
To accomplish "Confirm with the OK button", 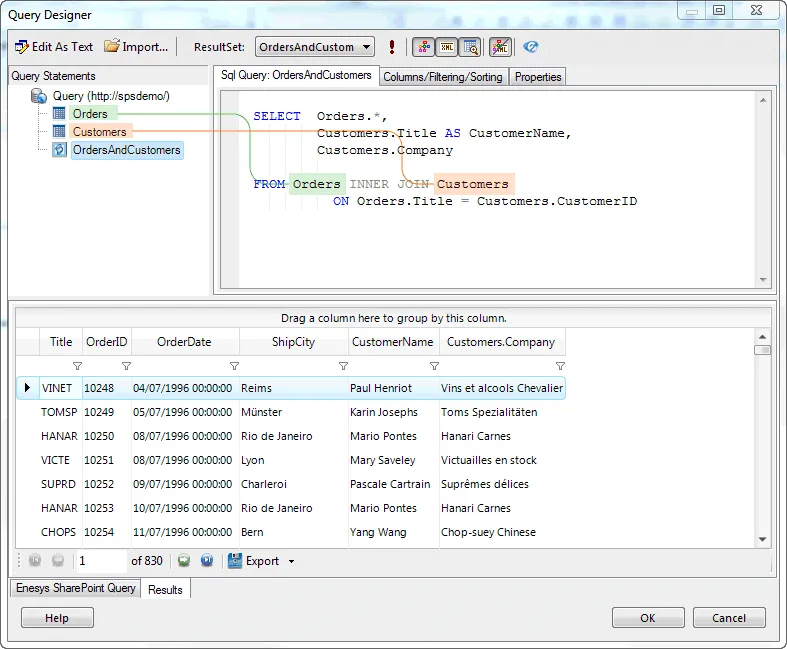I will pos(647,618).
